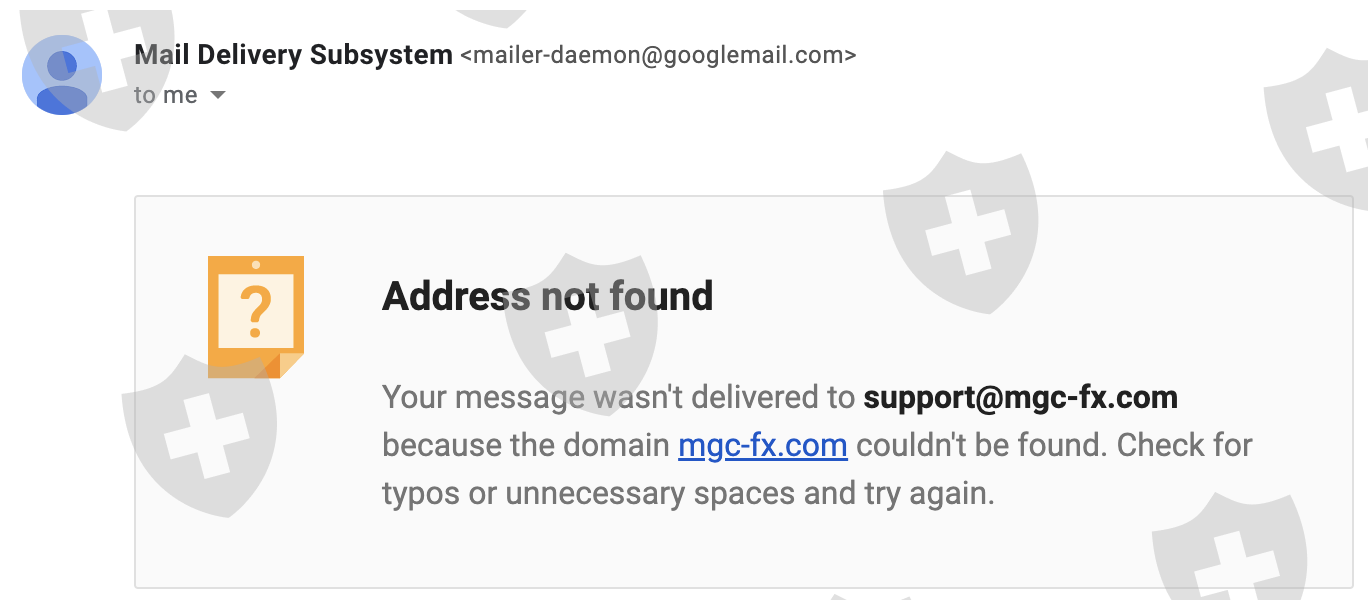Click the "Check for" text in the message
The image size is (1368, 600).
tap(1184, 445)
